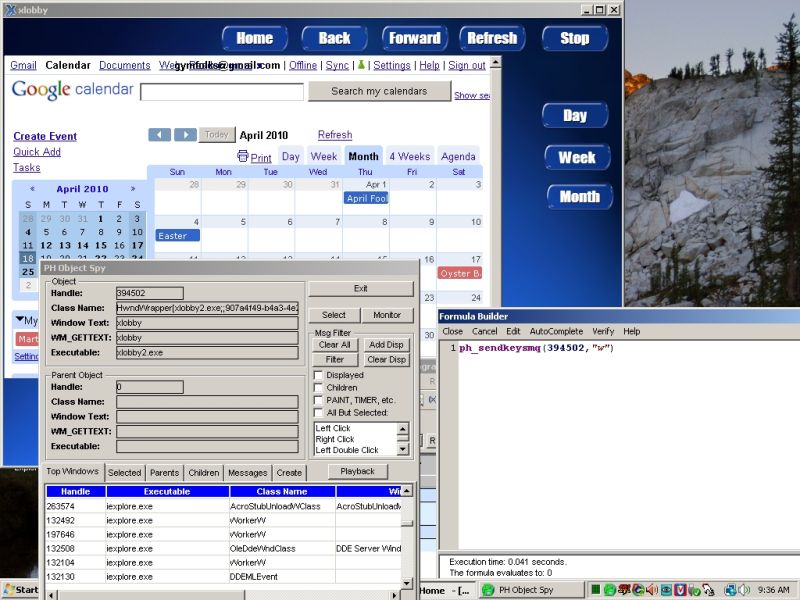The height and width of the screenshot is (600, 800).
Task: Click the Select button in PH Object Spy
Action: [334, 315]
